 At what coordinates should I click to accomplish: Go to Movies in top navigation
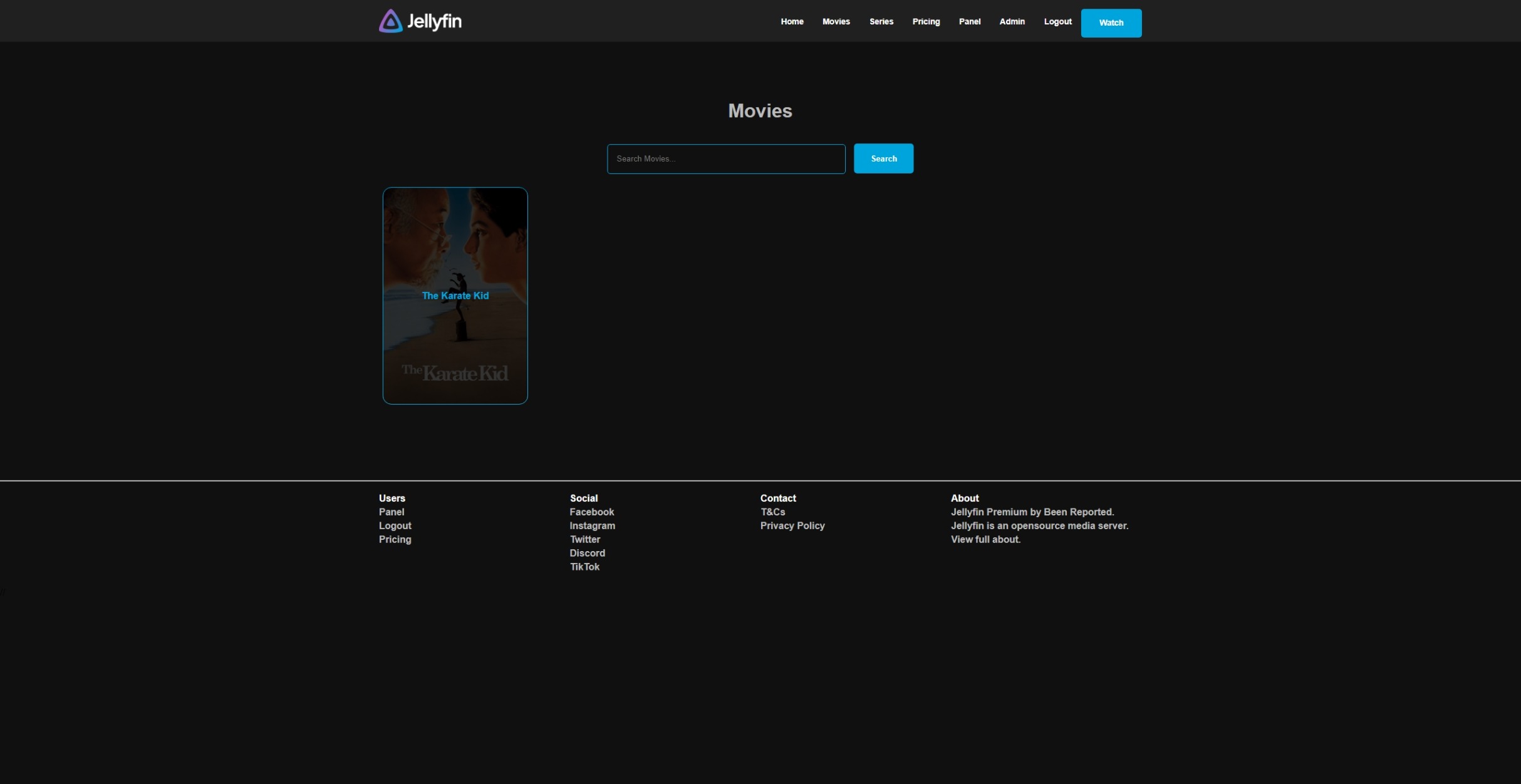[836, 21]
